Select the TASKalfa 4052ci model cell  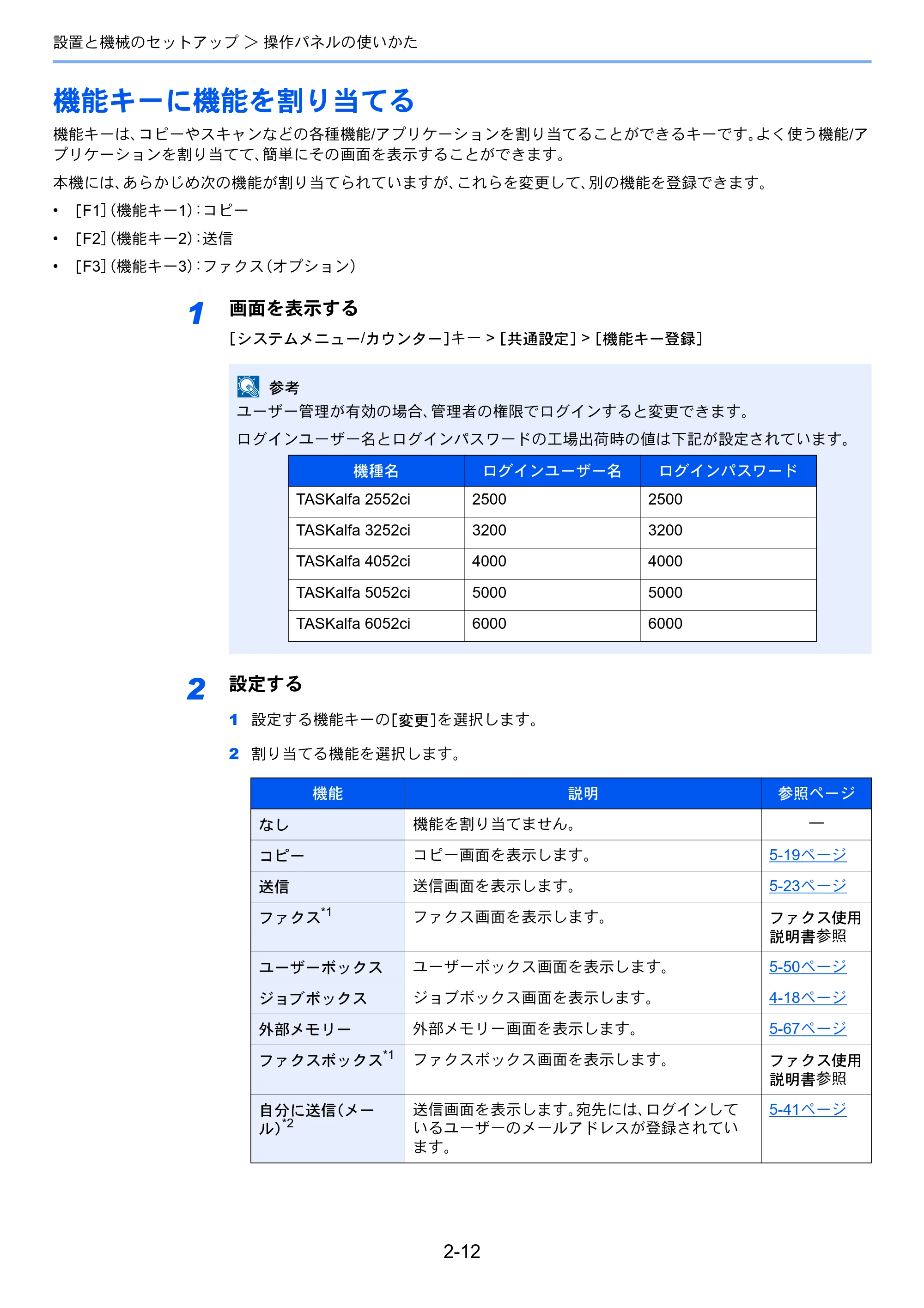(x=376, y=564)
